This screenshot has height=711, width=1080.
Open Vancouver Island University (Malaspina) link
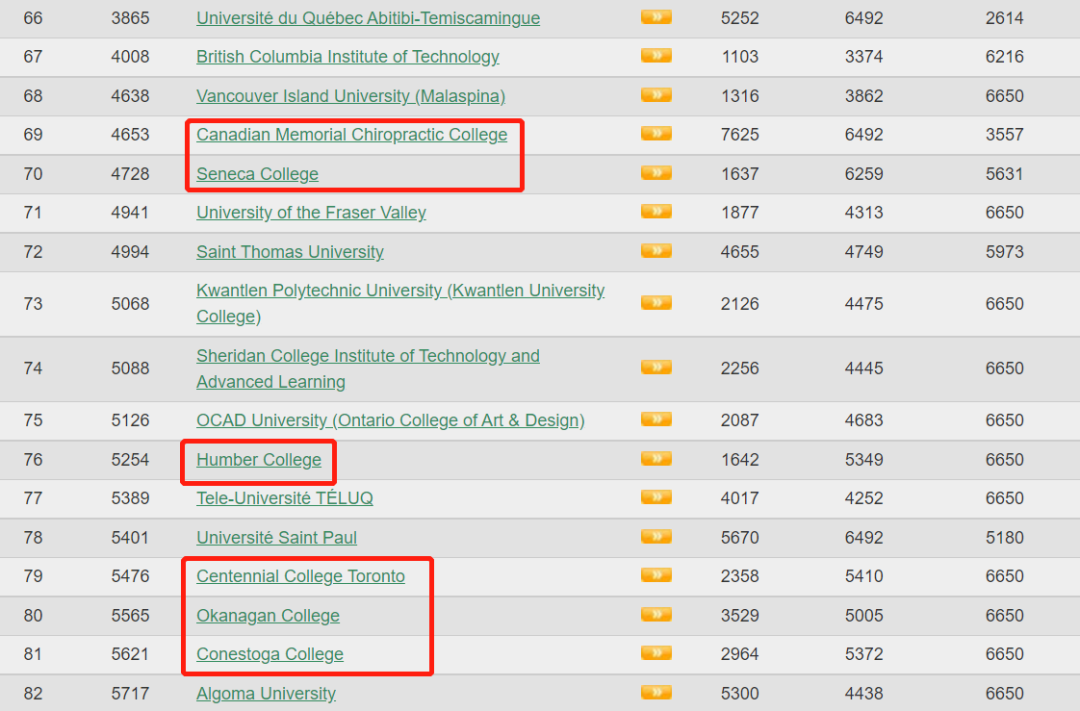[x=351, y=96]
